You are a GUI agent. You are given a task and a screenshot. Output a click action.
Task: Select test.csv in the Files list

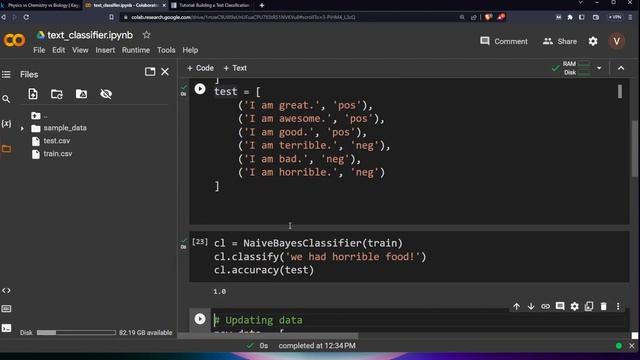click(56, 141)
